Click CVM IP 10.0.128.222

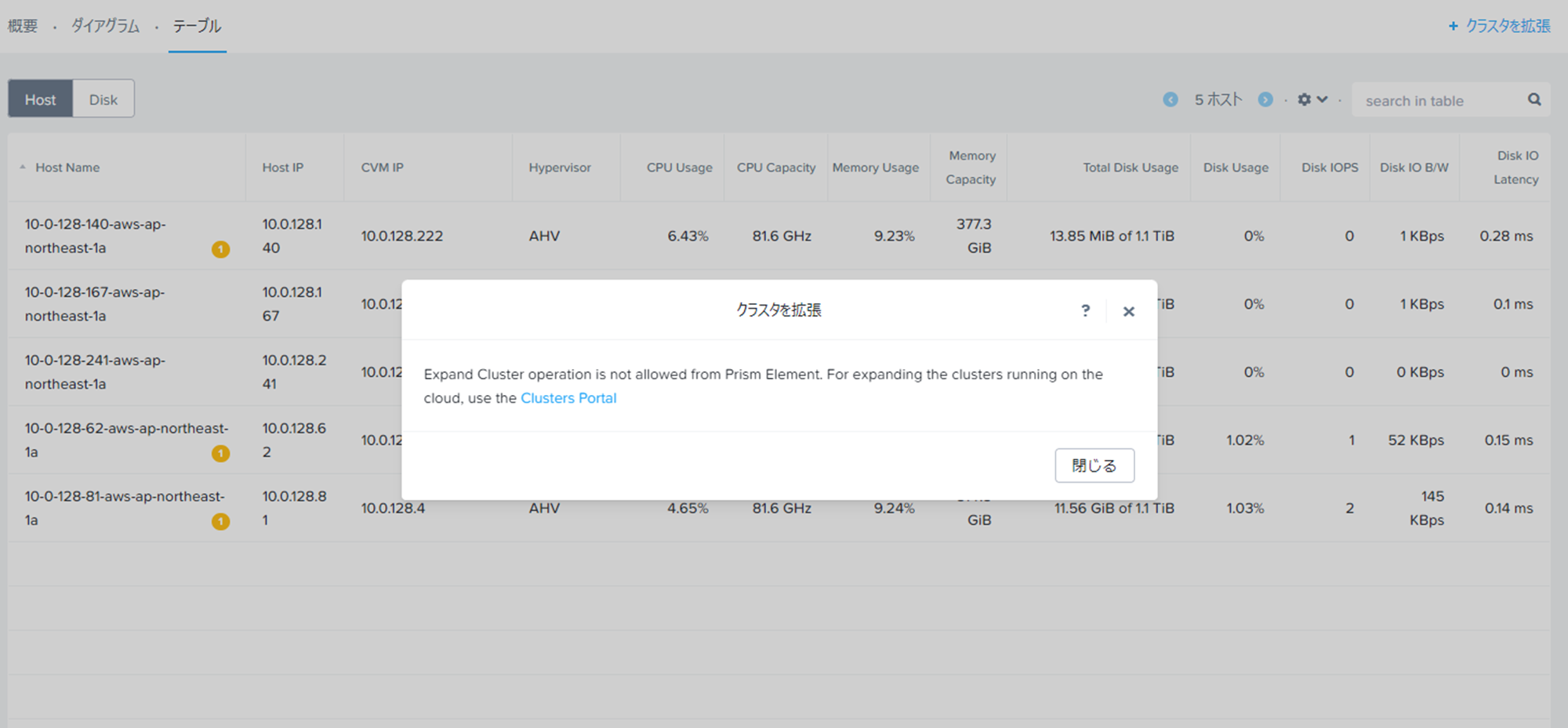coord(402,236)
